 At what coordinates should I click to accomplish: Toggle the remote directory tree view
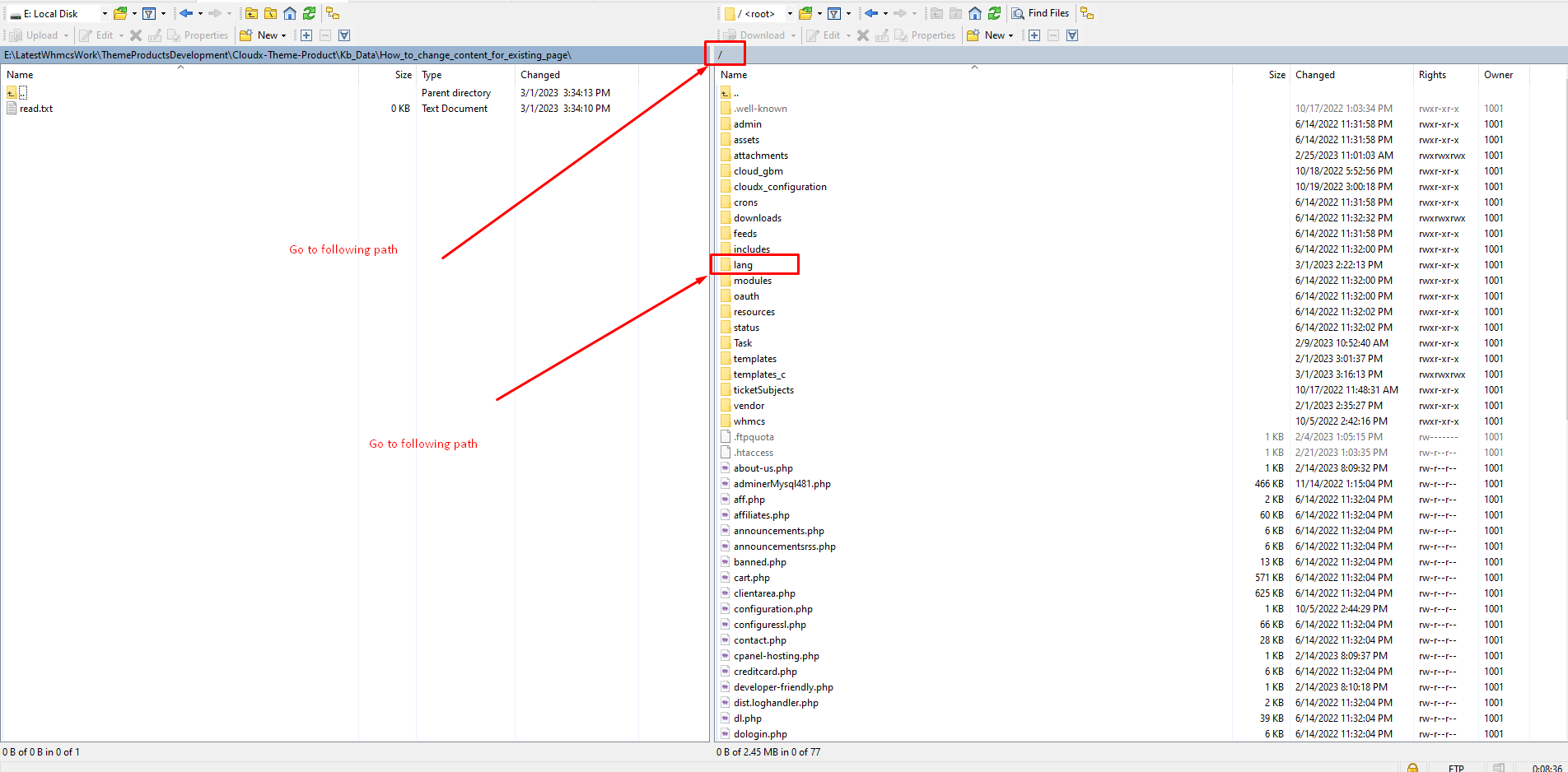1087,13
